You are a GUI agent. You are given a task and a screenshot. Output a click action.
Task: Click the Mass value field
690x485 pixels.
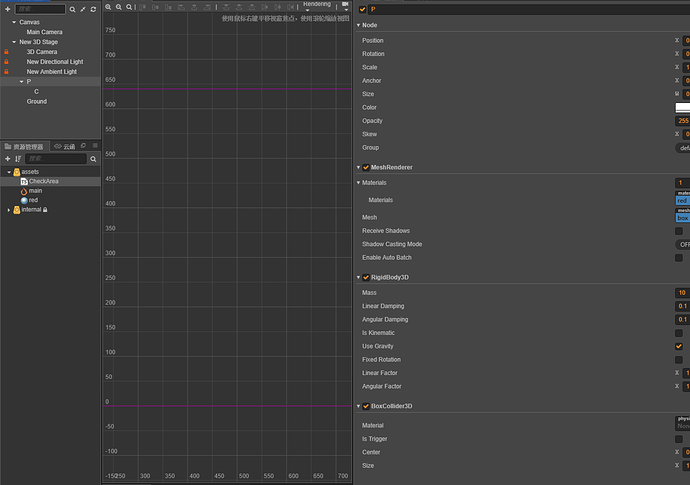point(683,293)
